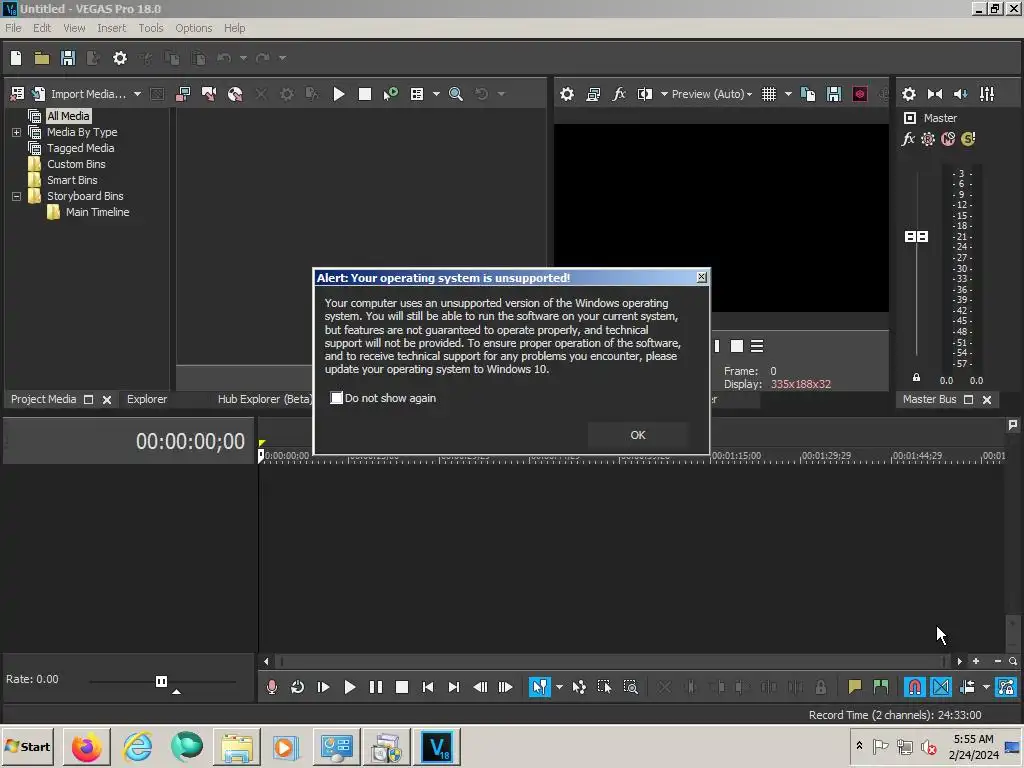Switch to the Explorer tab
The image size is (1024, 768).
147,399
